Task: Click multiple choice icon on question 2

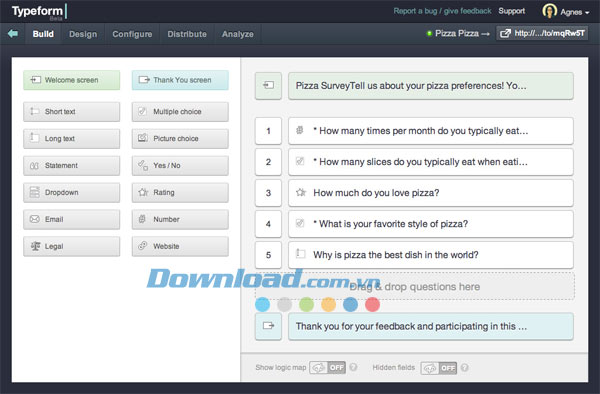Action: click(x=300, y=161)
